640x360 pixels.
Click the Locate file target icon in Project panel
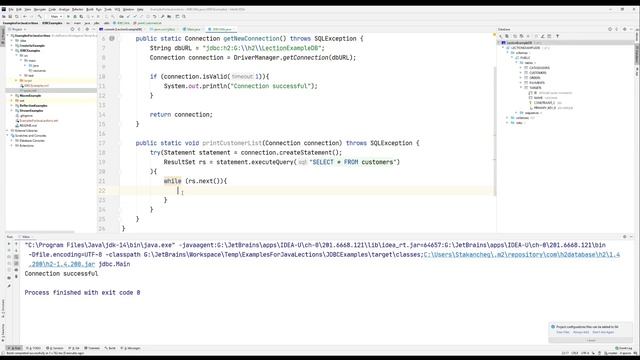click(x=72, y=29)
